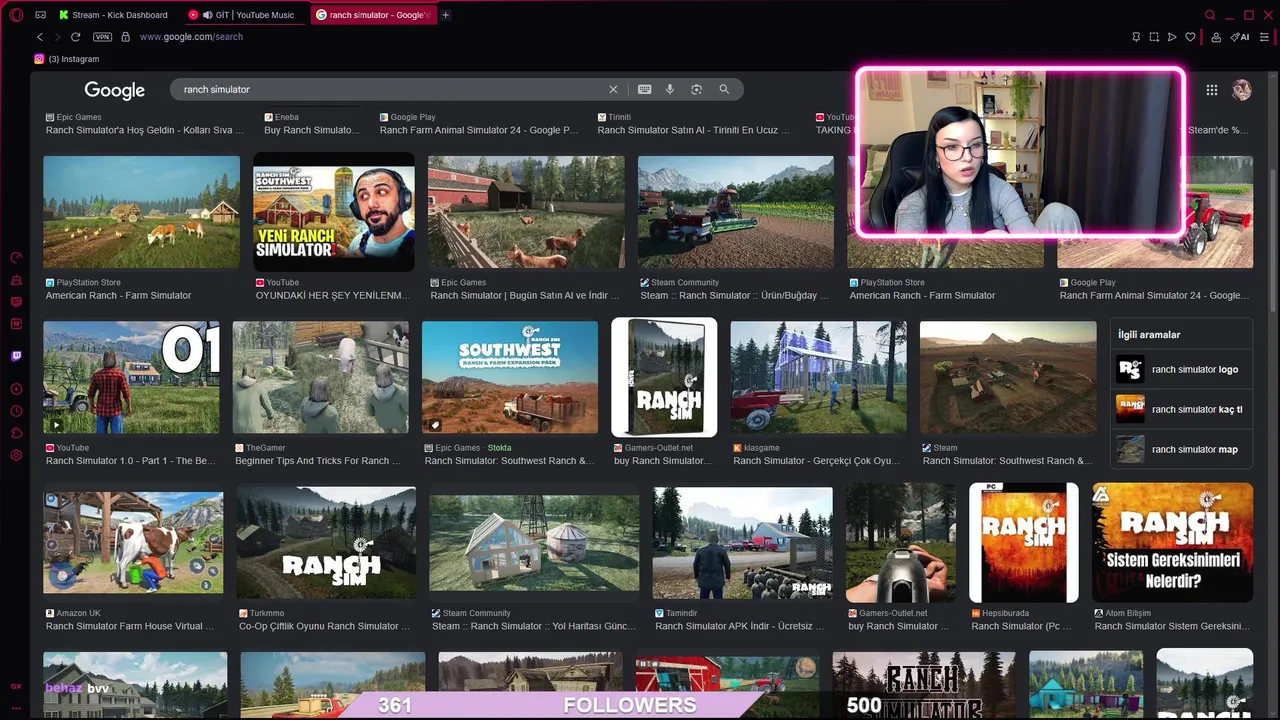Switch to Stream - Kick Dashboard tab
Viewport: 1280px width, 720px height.
click(115, 15)
